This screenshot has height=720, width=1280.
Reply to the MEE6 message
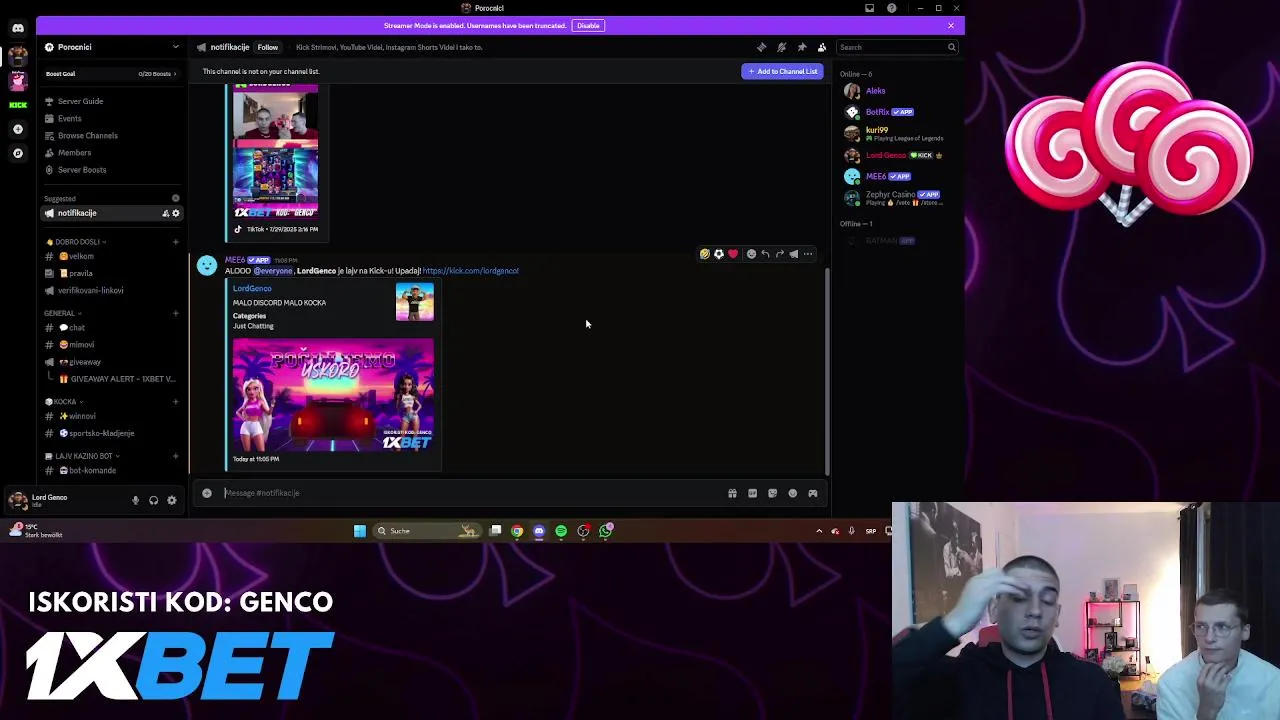click(x=765, y=254)
